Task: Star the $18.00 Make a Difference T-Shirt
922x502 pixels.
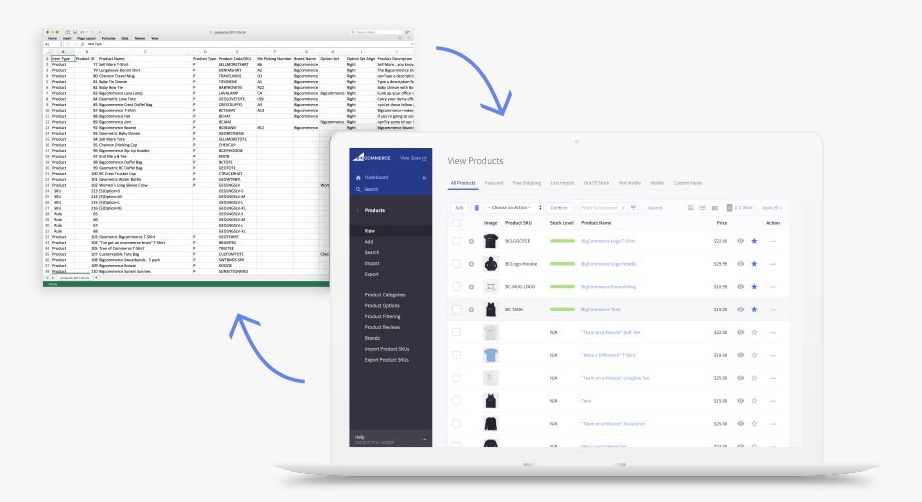Action: [x=754, y=355]
